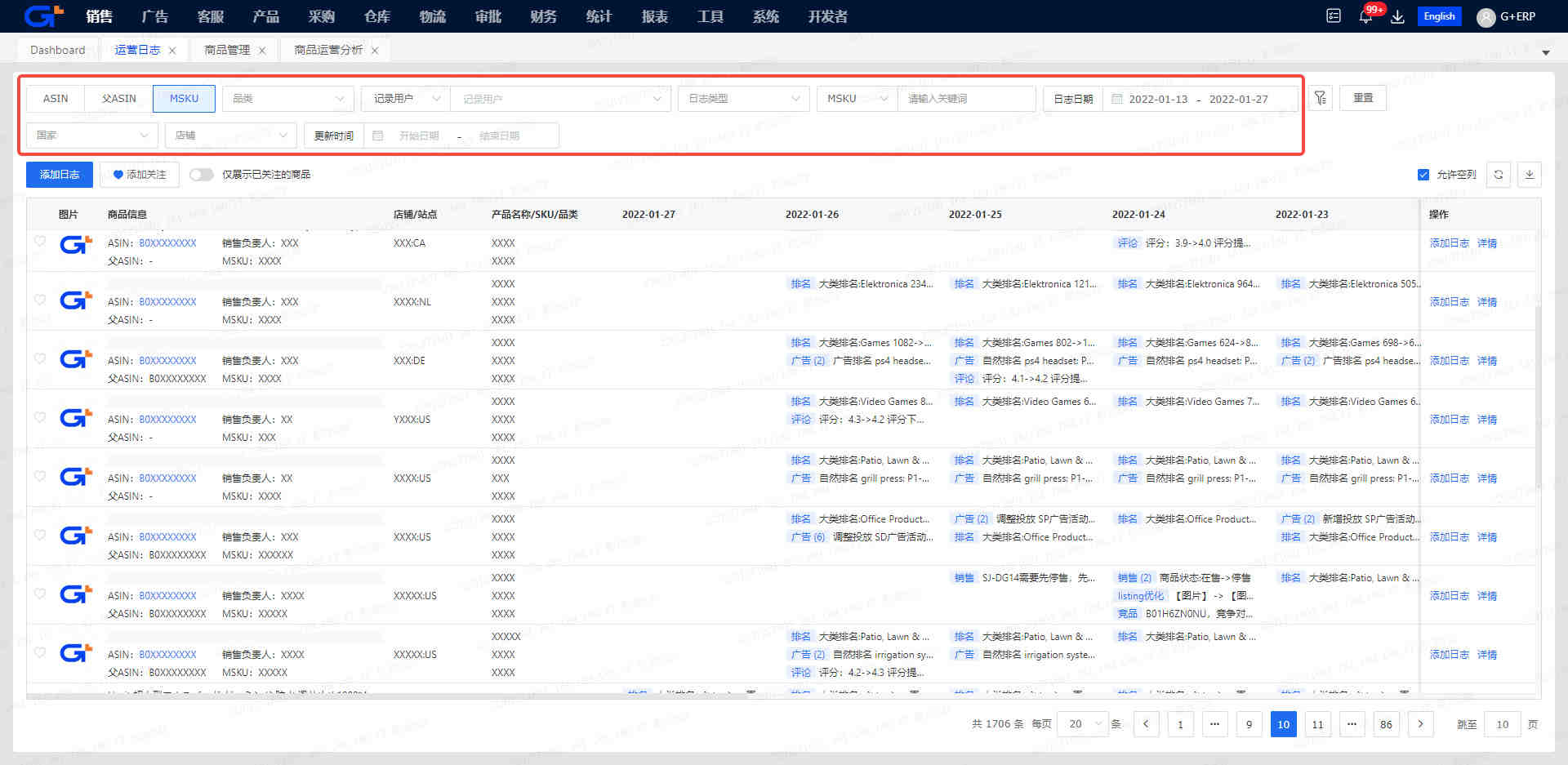The height and width of the screenshot is (765, 1568).
Task: Favorite the product row with store XXX:DE
Action: tap(40, 358)
